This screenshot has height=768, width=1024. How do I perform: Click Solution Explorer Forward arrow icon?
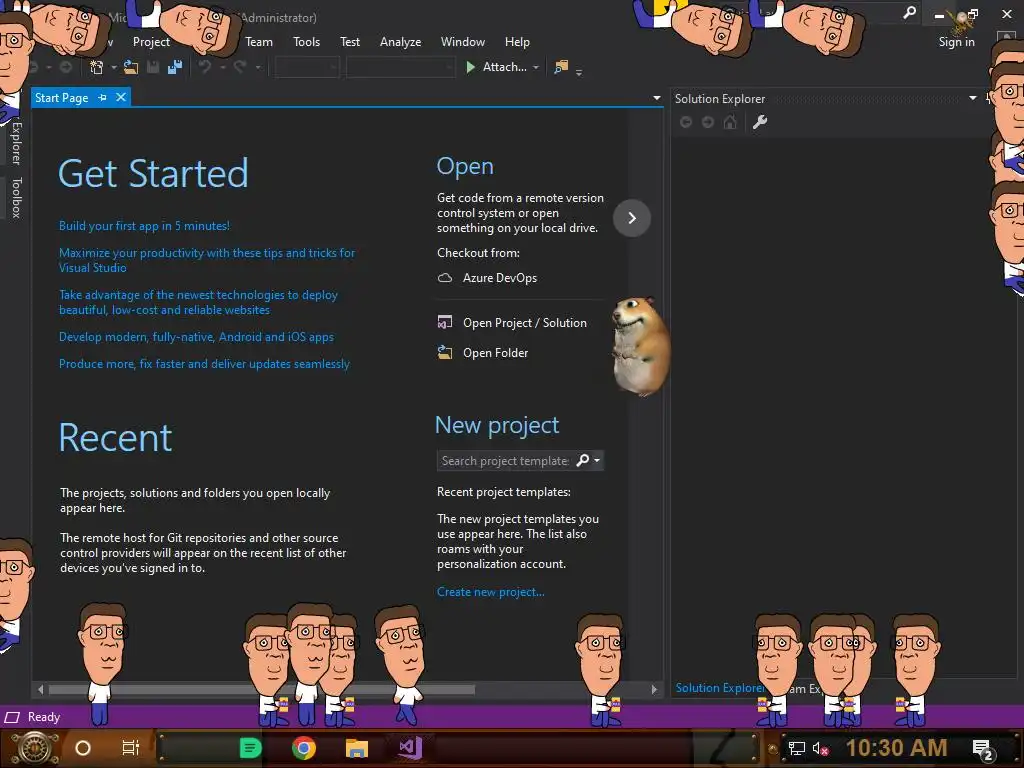coord(708,122)
